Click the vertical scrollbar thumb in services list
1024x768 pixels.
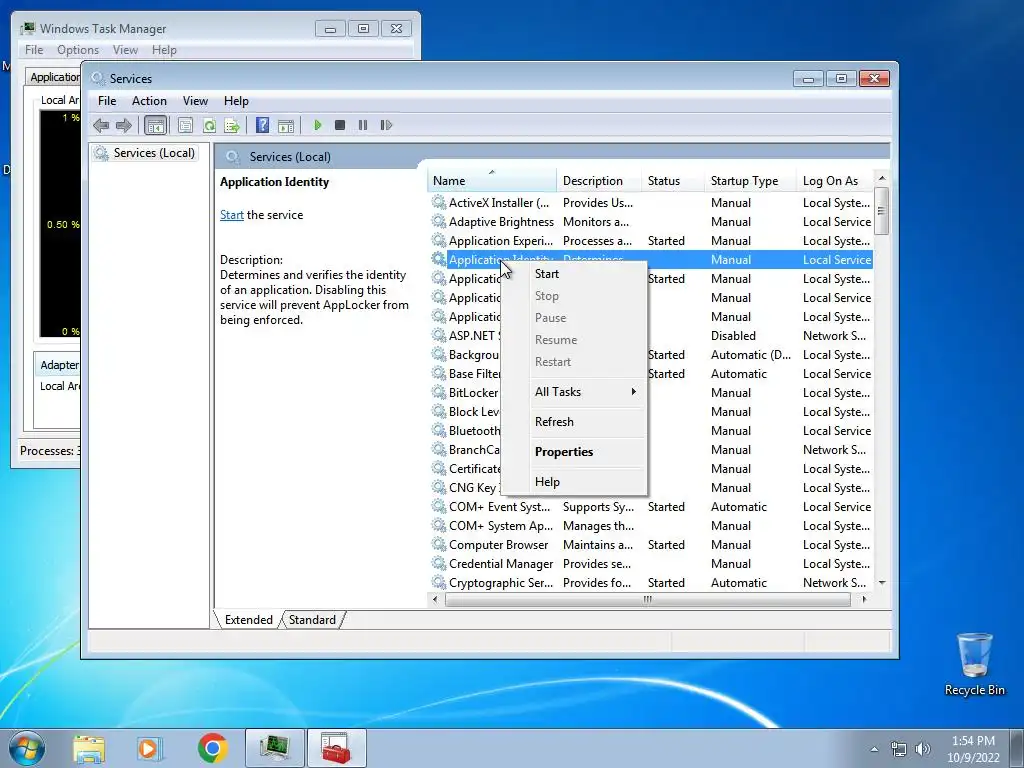(x=882, y=210)
